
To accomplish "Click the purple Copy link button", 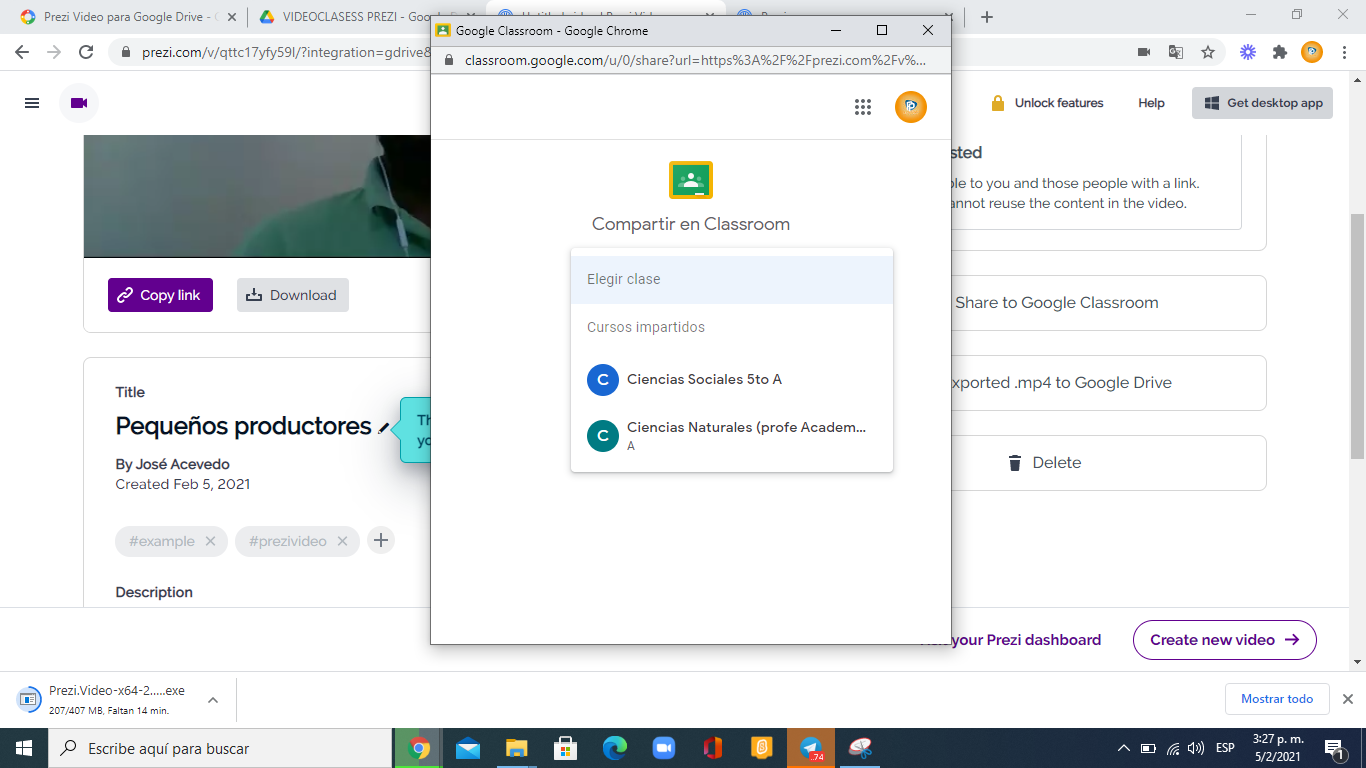I will [160, 295].
